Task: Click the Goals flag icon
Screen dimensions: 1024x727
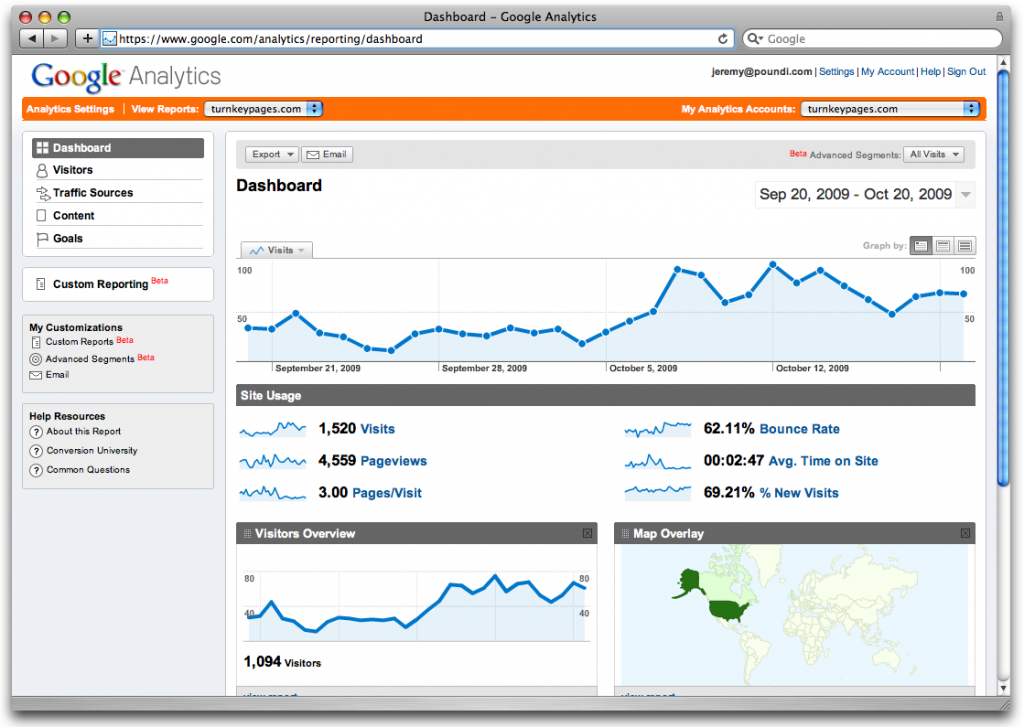Action: pos(42,238)
